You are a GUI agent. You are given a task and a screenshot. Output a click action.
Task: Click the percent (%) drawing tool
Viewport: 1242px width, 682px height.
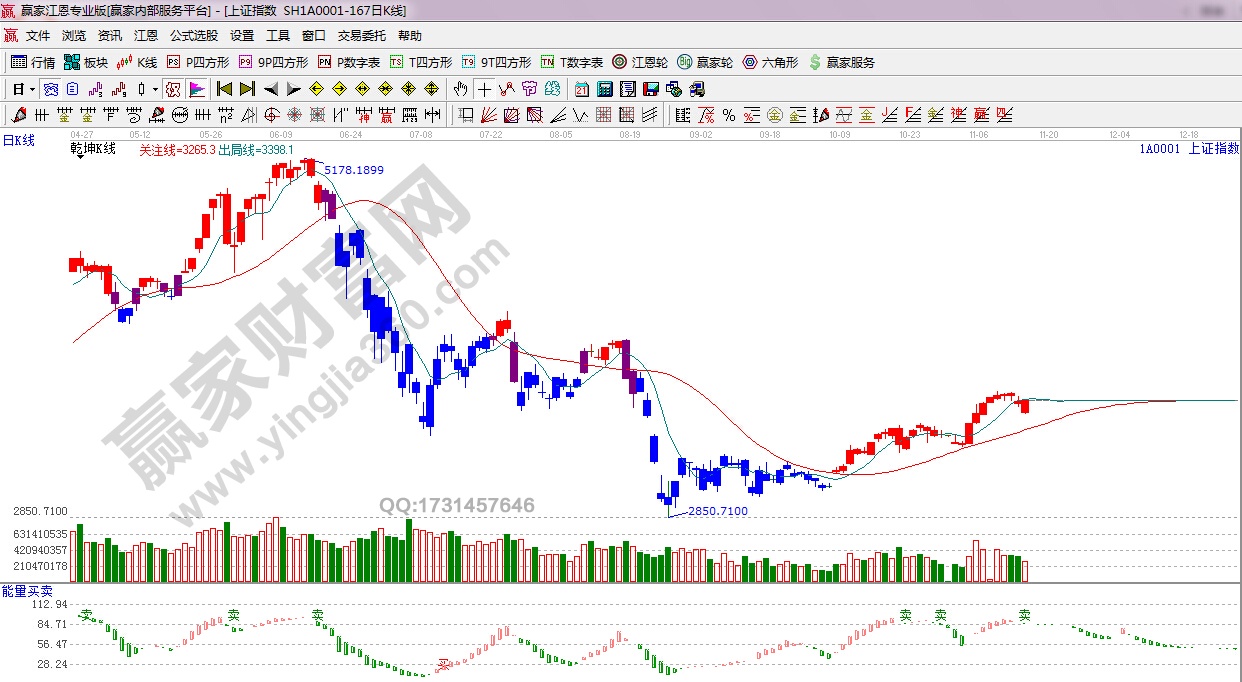[728, 115]
